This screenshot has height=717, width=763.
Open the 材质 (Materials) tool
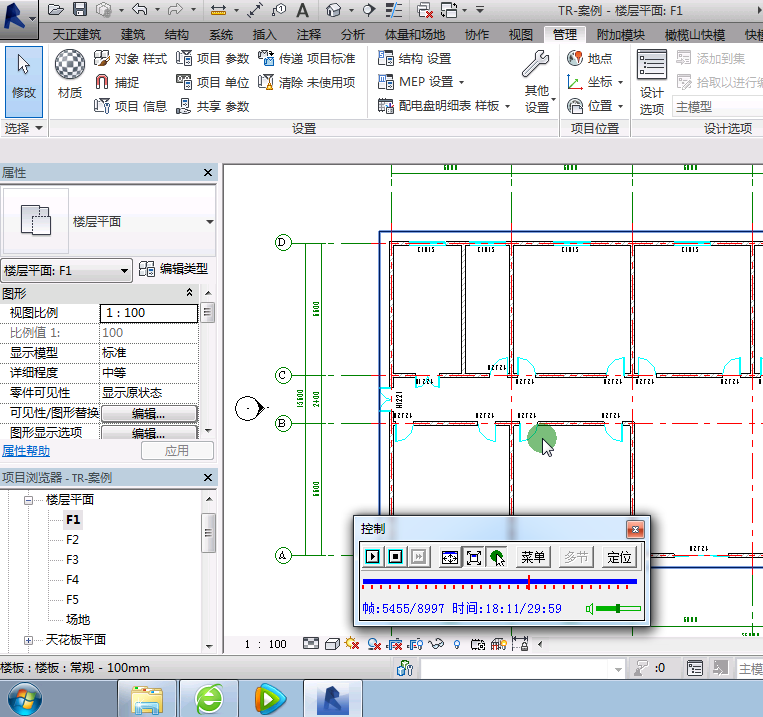click(x=69, y=76)
